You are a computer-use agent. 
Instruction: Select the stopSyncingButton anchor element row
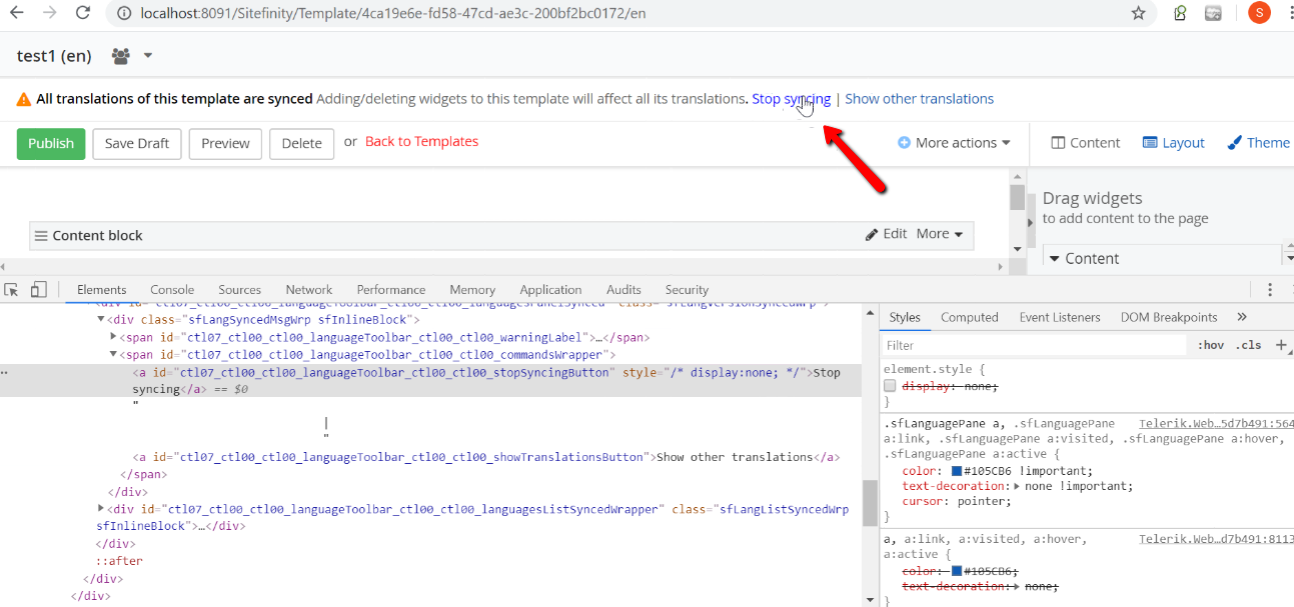coord(430,380)
